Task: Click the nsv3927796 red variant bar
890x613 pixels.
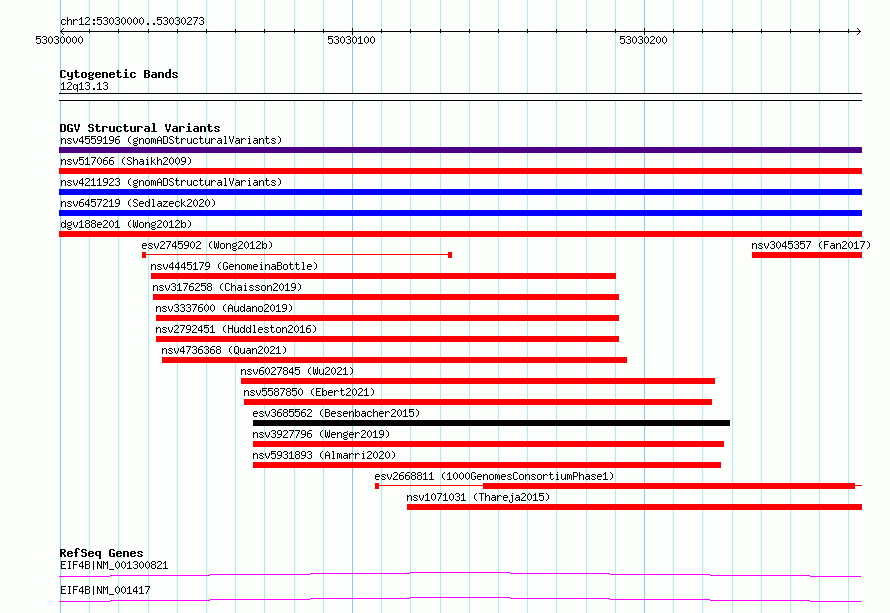Action: coord(488,444)
